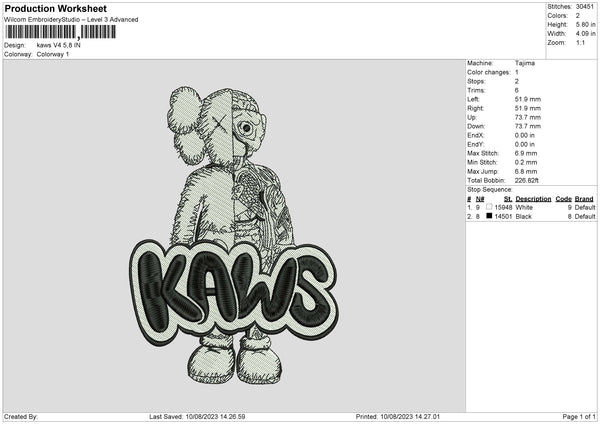This screenshot has height=424, width=600.
Task: Click the 'Trims:' label
Action: point(476,90)
